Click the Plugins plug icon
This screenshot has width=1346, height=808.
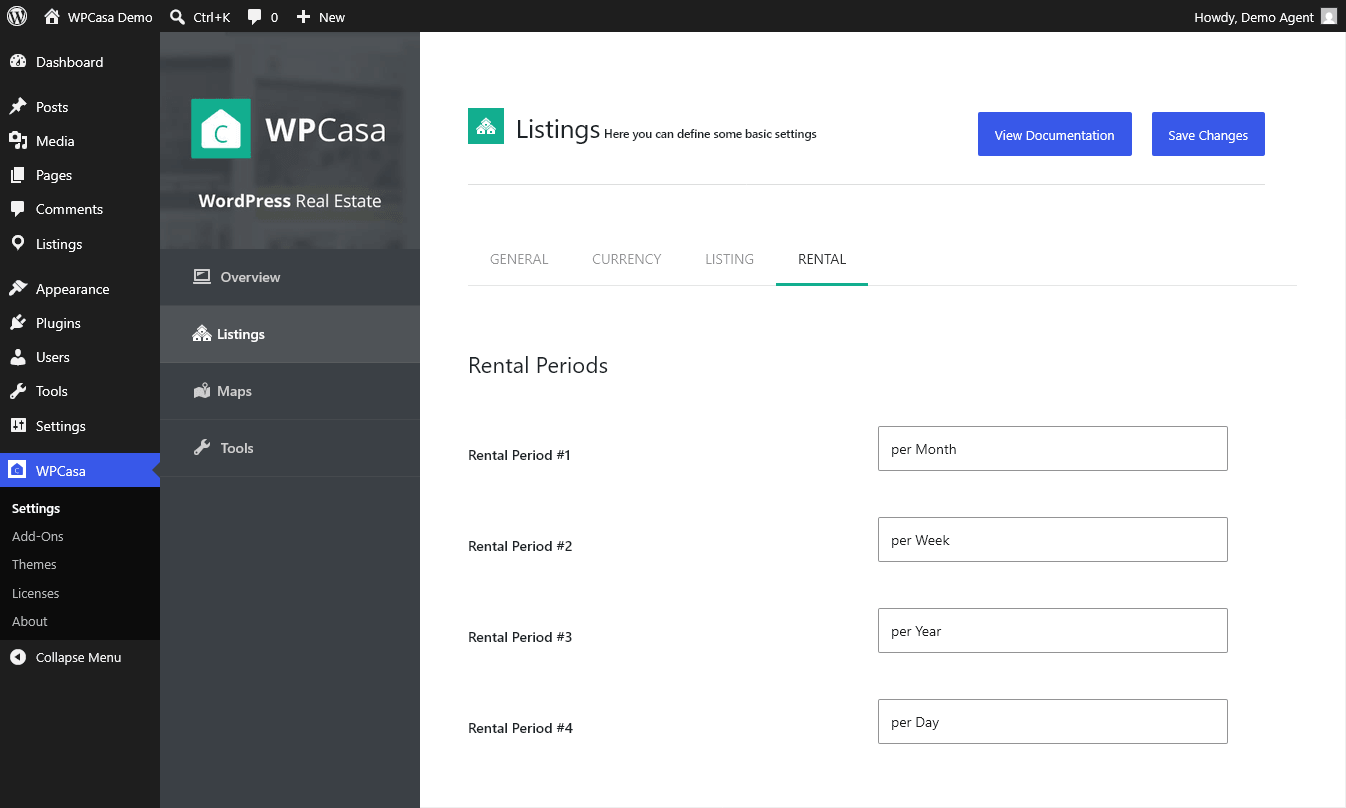[x=18, y=323]
